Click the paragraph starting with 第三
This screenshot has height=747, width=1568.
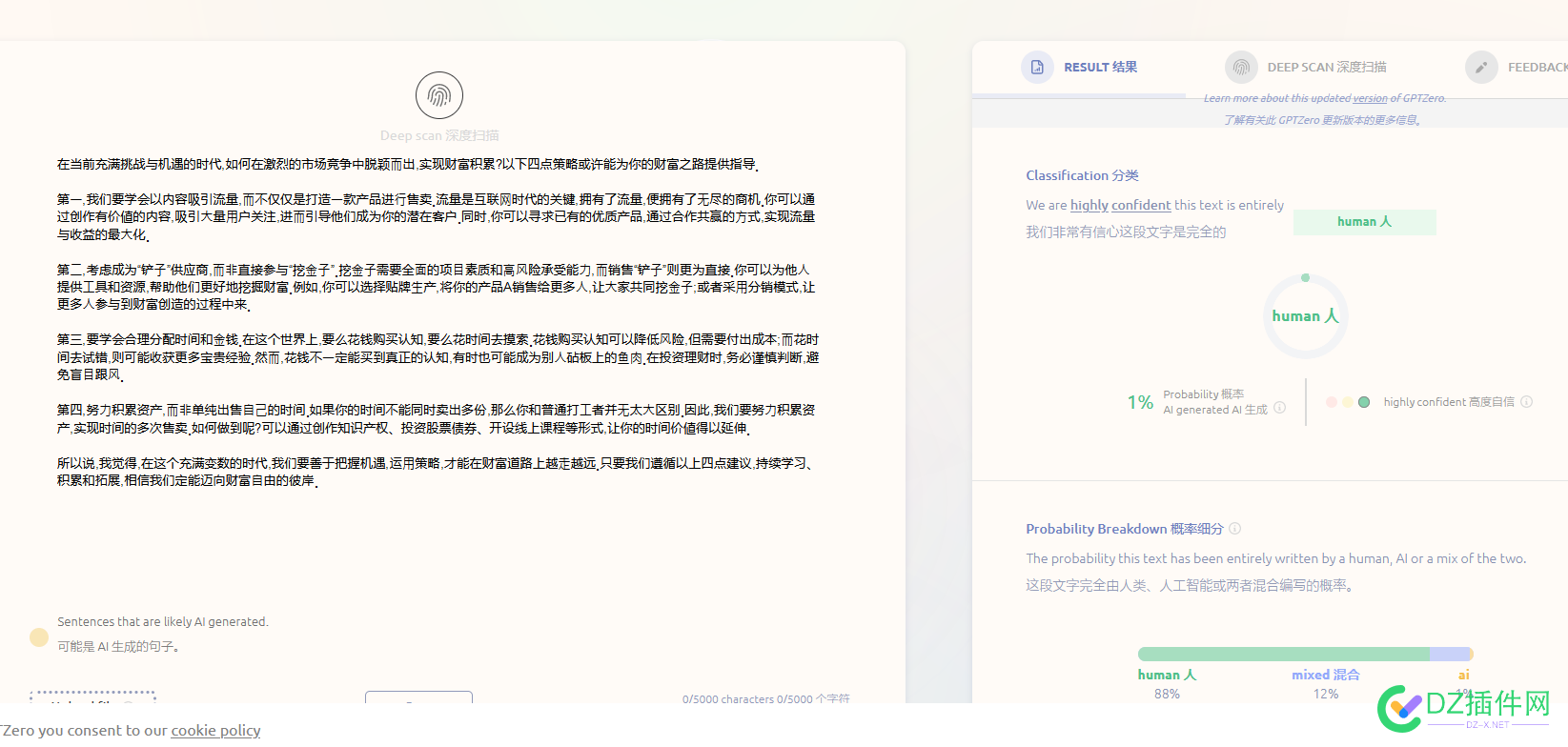click(438, 357)
